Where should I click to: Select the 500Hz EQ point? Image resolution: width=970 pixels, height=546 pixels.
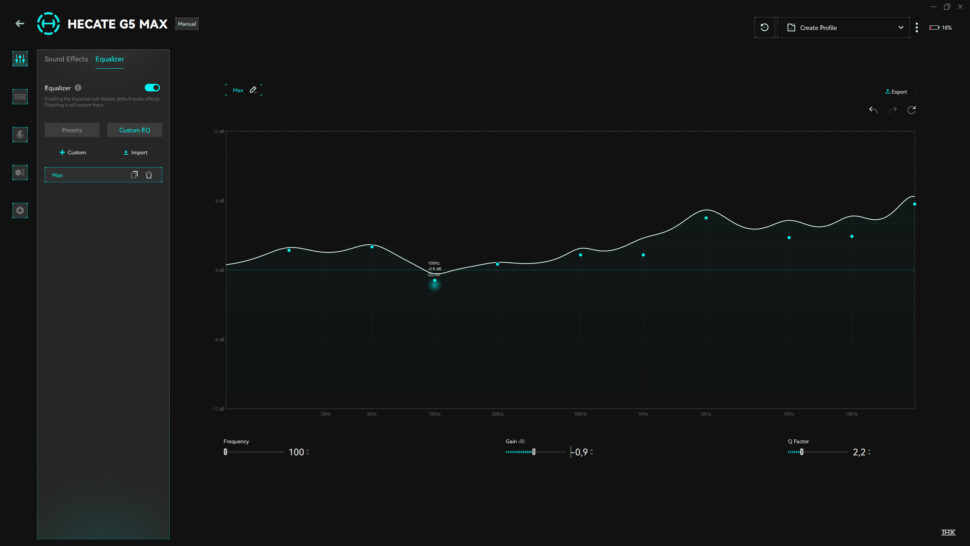580,255
